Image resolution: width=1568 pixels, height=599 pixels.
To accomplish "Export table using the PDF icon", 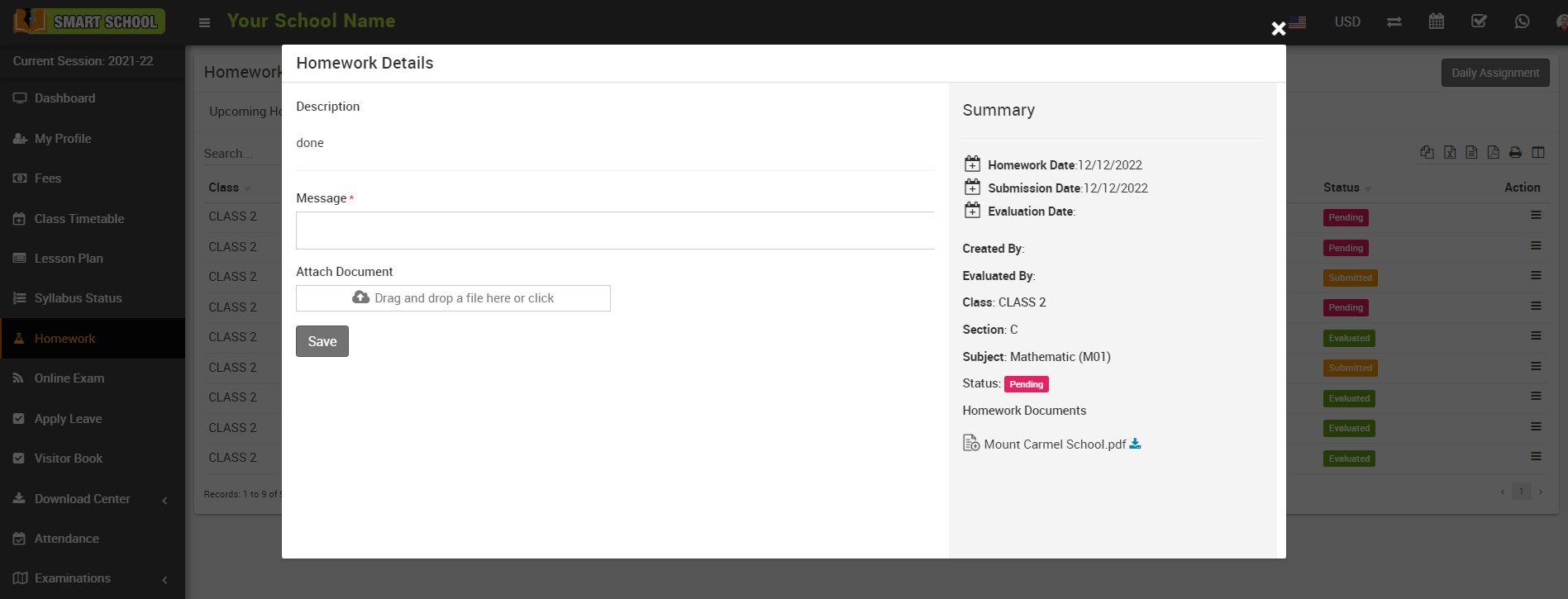I will (x=1493, y=152).
